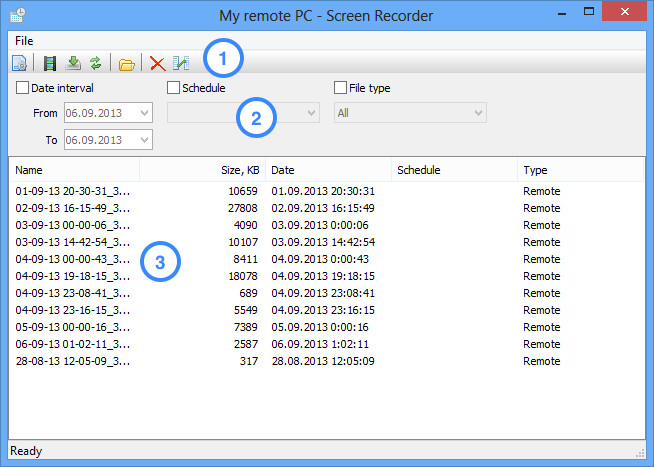Open the File type All dropdown

tap(478, 114)
